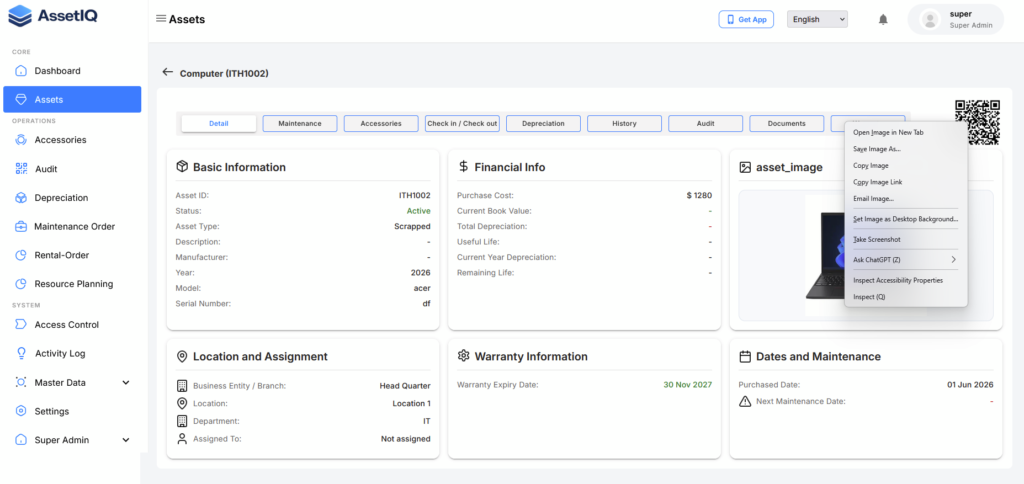The image size is (1024, 484).
Task: Click the Warranty Information gear icon
Action: point(464,356)
